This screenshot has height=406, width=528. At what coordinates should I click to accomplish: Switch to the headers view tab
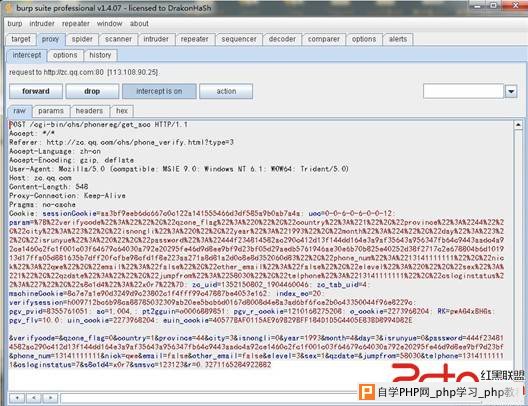pos(89,111)
